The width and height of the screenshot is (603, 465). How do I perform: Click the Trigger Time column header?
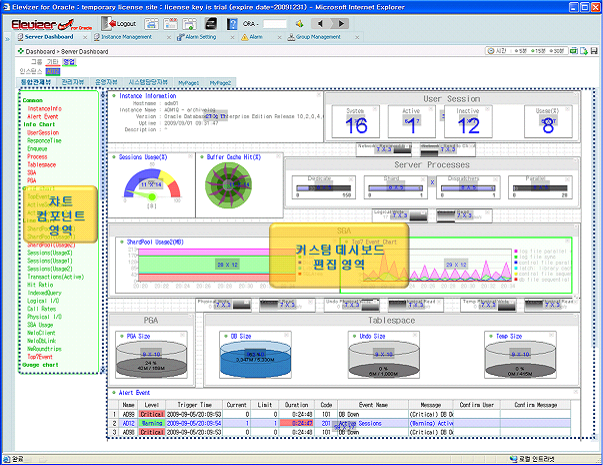[195, 405]
